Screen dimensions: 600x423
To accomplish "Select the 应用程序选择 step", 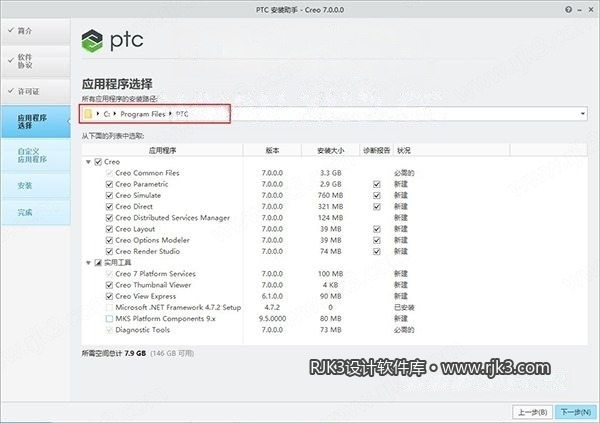I will [x=36, y=122].
